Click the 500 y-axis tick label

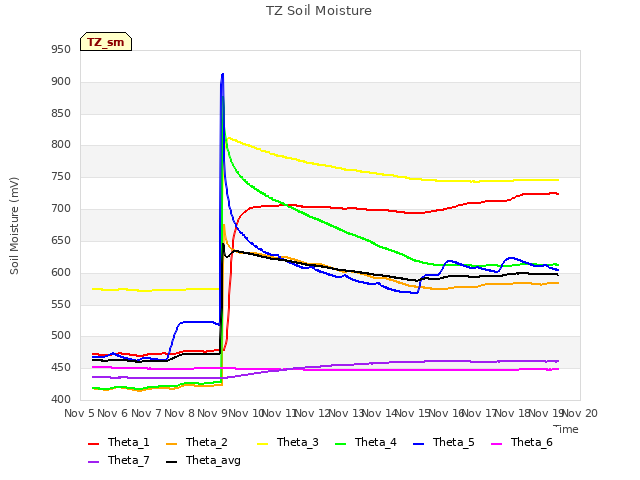[x=61, y=336]
